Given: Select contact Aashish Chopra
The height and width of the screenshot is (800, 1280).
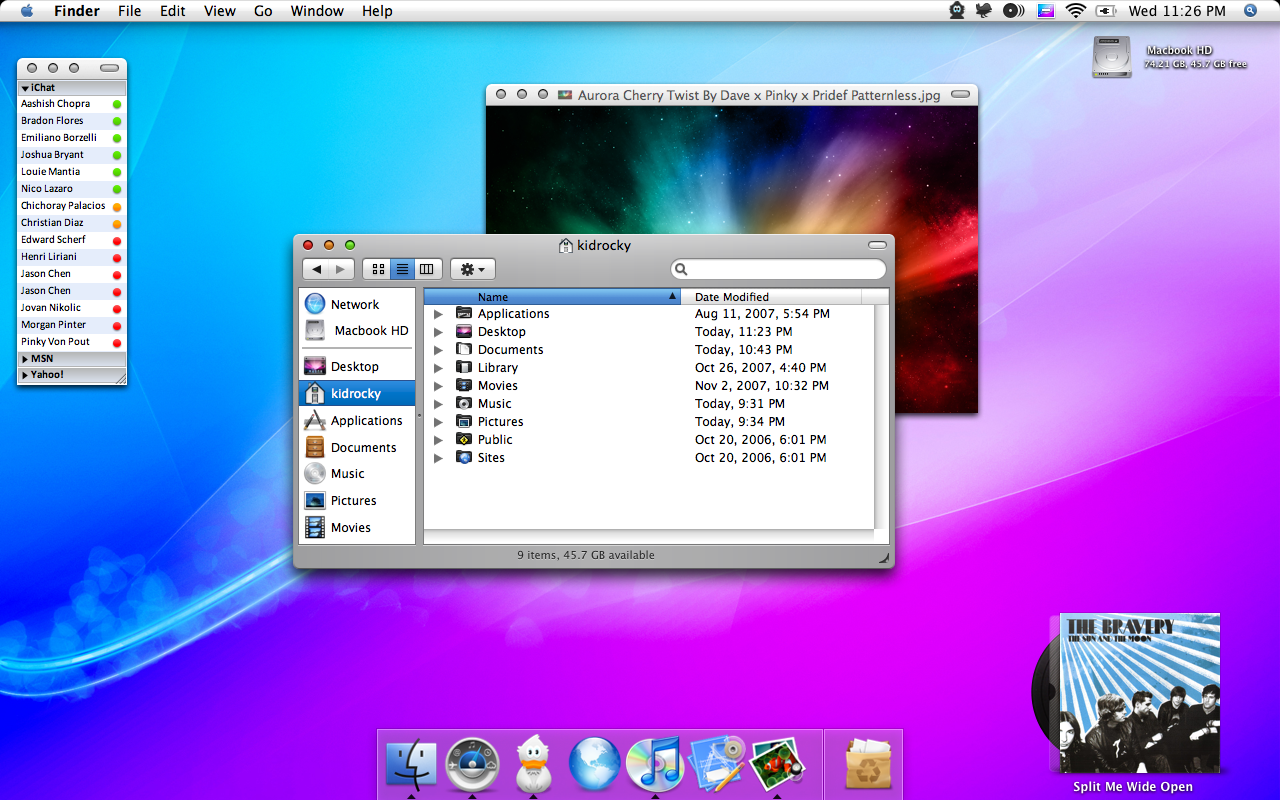Looking at the screenshot, I should [71, 104].
